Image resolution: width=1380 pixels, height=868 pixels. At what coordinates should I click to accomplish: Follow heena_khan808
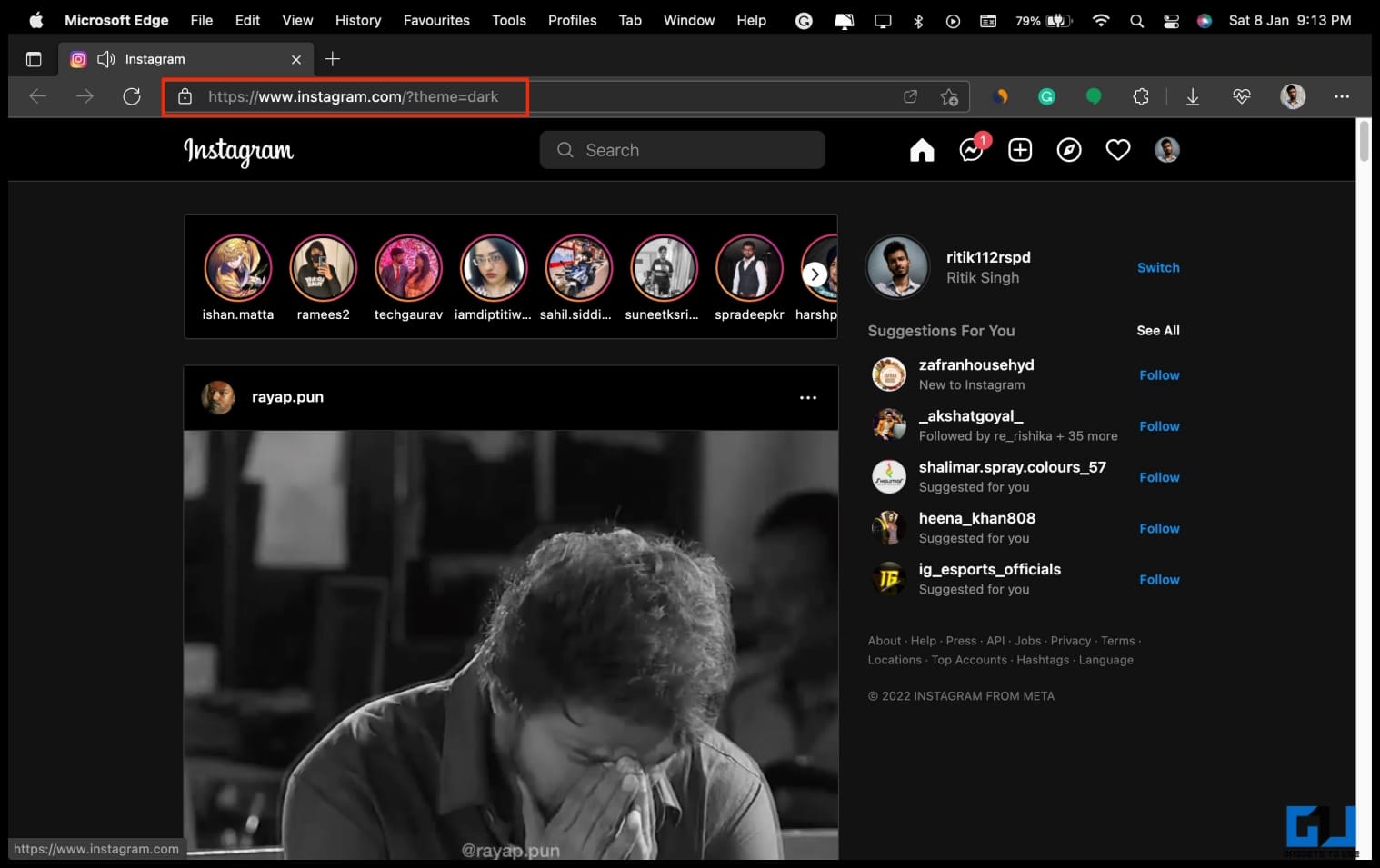tap(1159, 528)
